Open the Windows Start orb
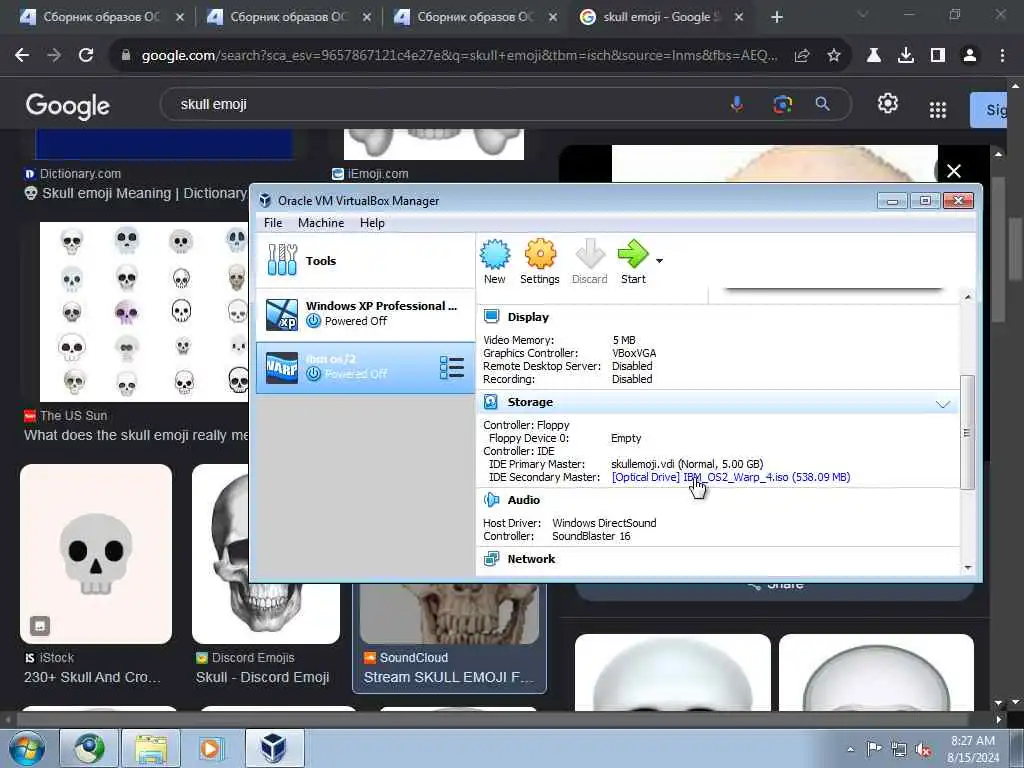 tap(27, 748)
